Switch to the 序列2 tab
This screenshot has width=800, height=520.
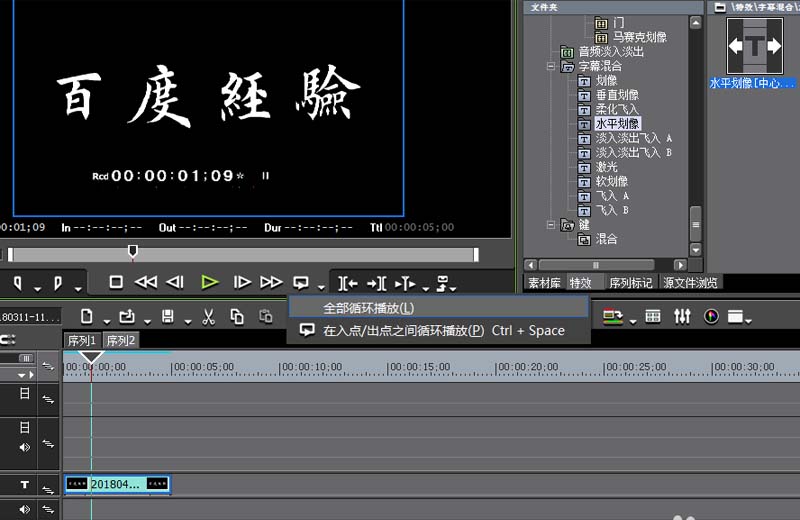point(121,340)
